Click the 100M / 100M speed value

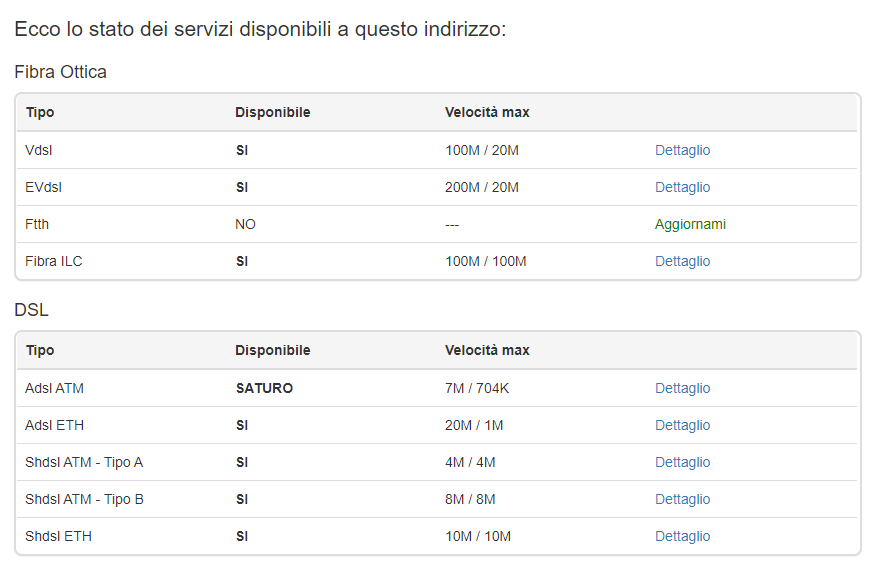pyautogui.click(x=485, y=261)
